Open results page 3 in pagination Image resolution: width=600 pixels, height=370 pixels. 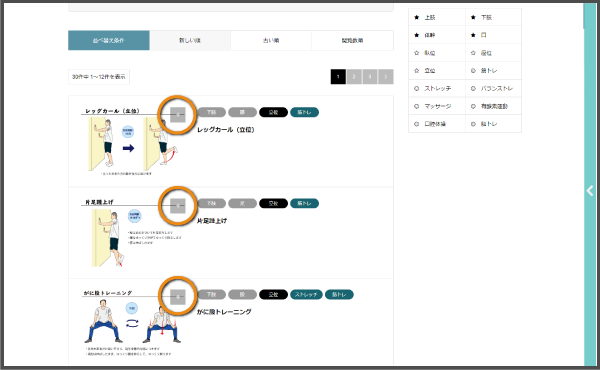coord(370,77)
